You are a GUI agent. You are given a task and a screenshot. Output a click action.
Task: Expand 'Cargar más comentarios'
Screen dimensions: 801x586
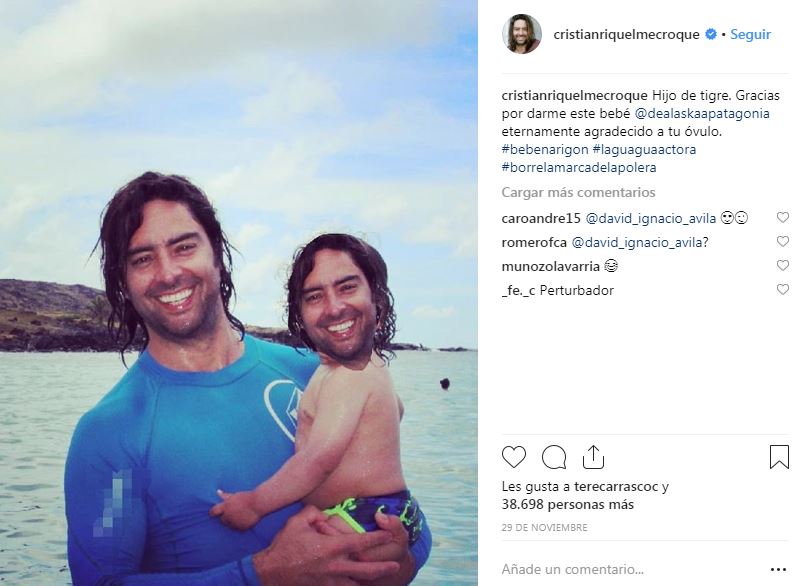pos(578,192)
